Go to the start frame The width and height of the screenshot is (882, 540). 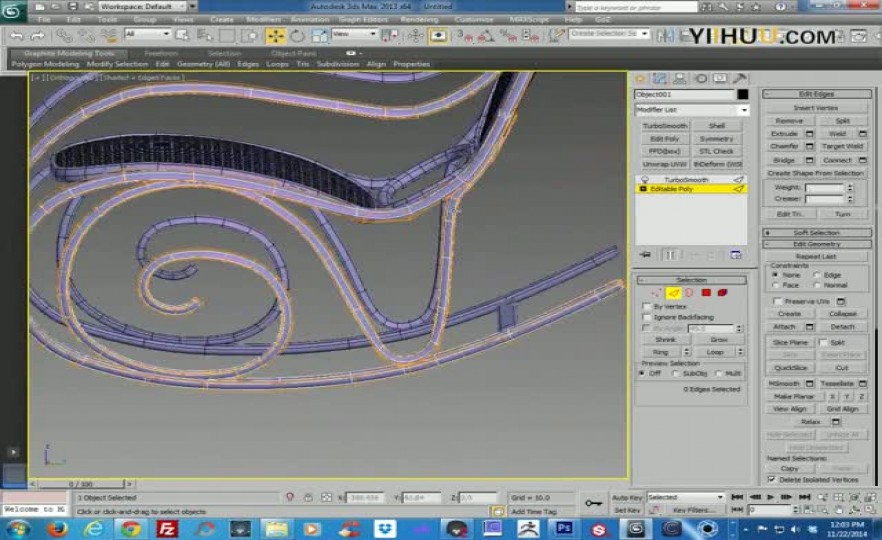pos(737,497)
